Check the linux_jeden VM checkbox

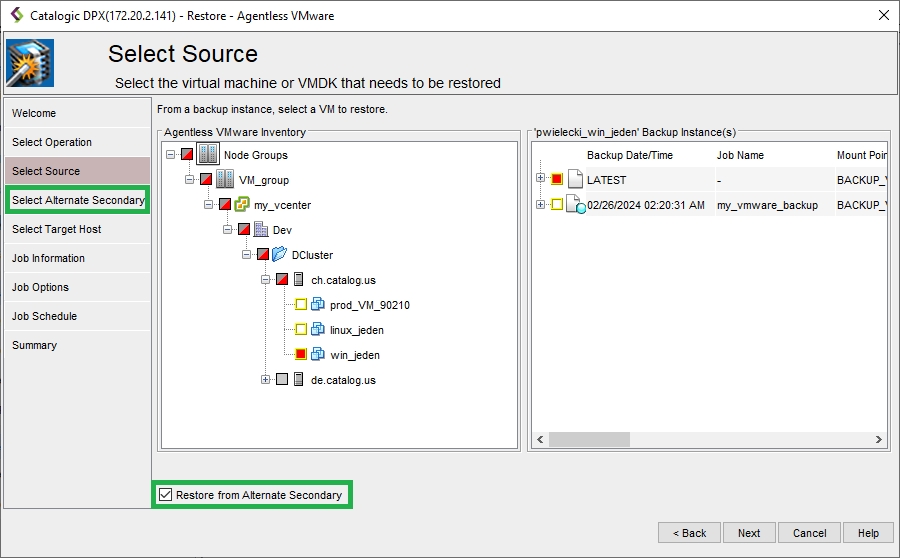[301, 330]
